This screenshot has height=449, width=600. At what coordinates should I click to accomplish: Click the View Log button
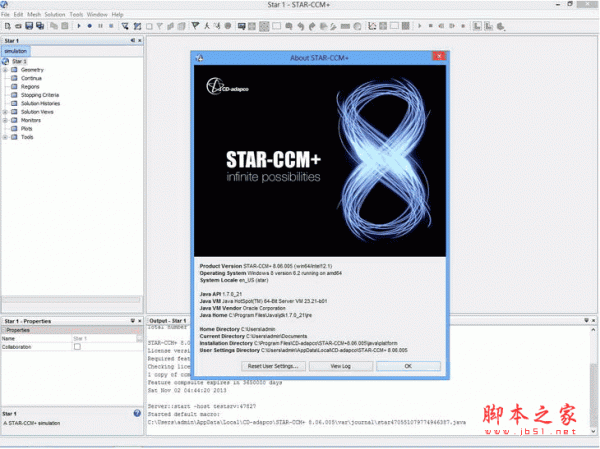tap(341, 366)
